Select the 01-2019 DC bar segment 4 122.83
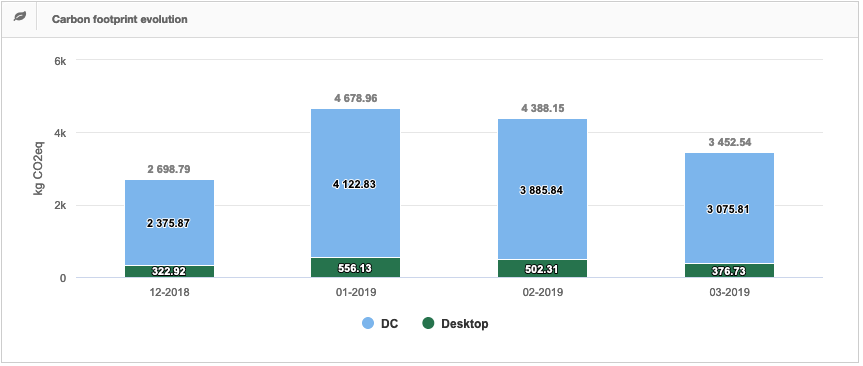863x366 pixels. [x=356, y=183]
